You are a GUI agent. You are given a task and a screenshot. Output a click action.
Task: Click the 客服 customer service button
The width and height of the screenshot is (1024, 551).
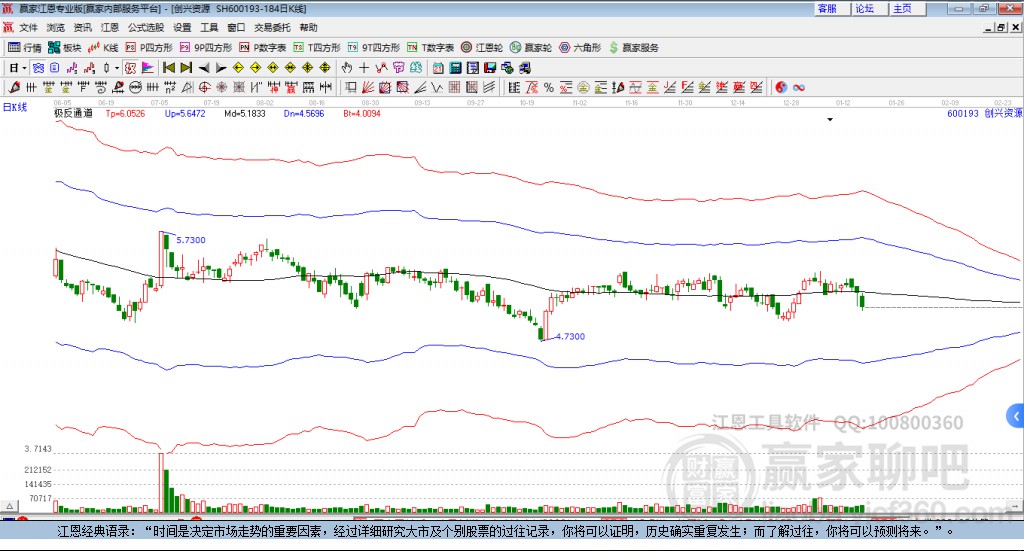[x=827, y=8]
